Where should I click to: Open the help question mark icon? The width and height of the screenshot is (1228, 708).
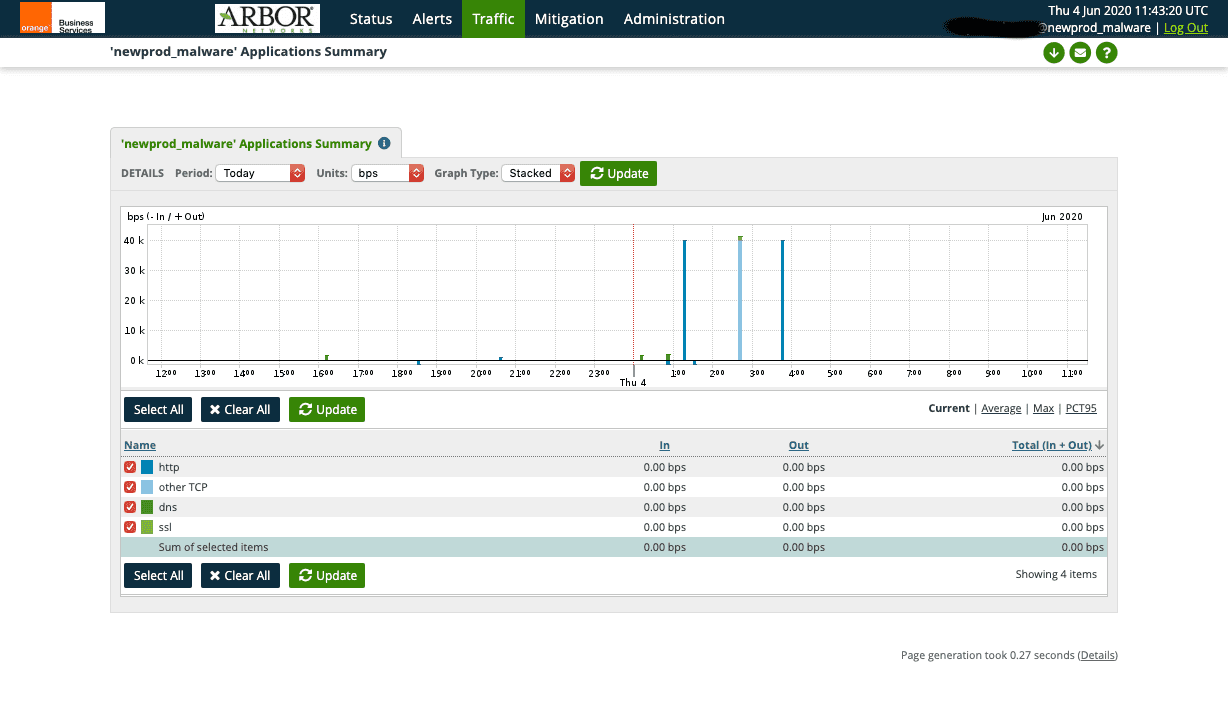1106,53
